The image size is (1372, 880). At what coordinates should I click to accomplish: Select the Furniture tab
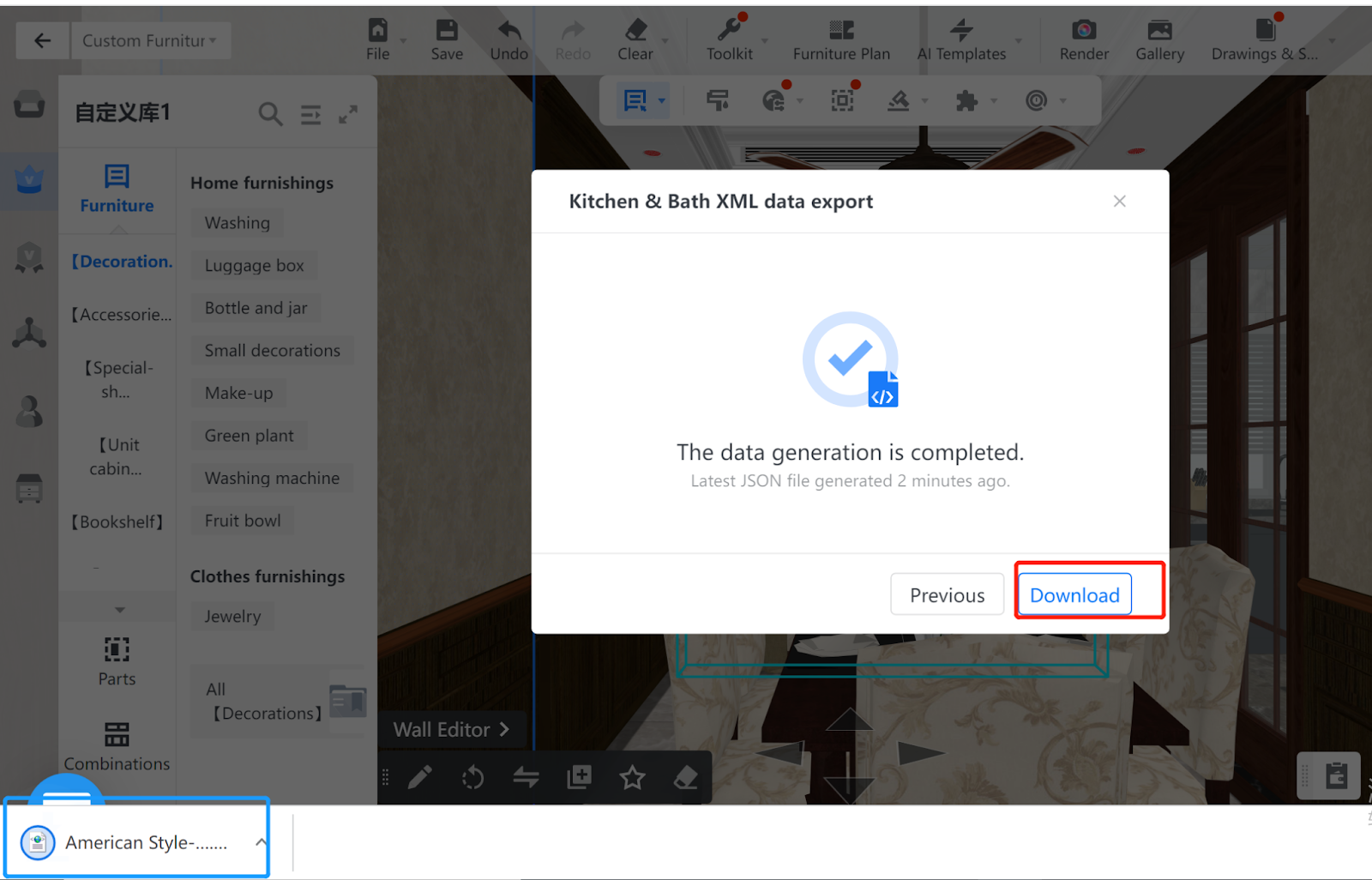117,189
